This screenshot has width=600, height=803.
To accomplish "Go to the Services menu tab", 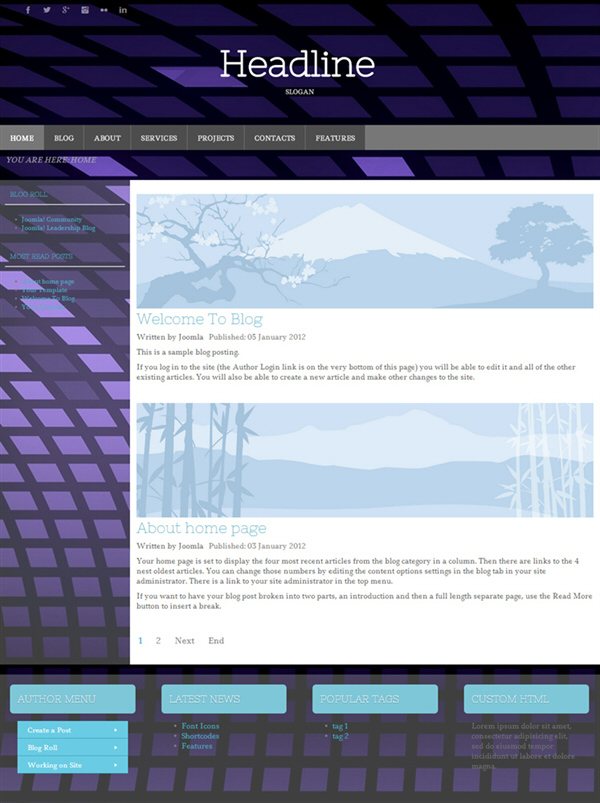I will tap(159, 138).
